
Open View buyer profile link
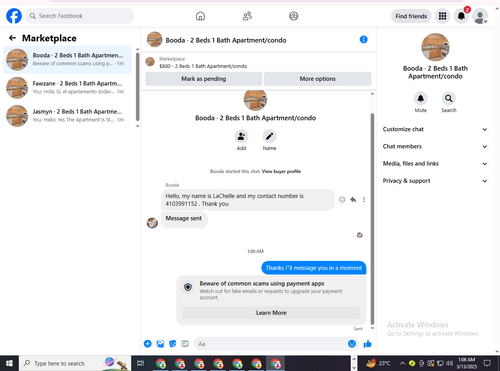point(281,171)
